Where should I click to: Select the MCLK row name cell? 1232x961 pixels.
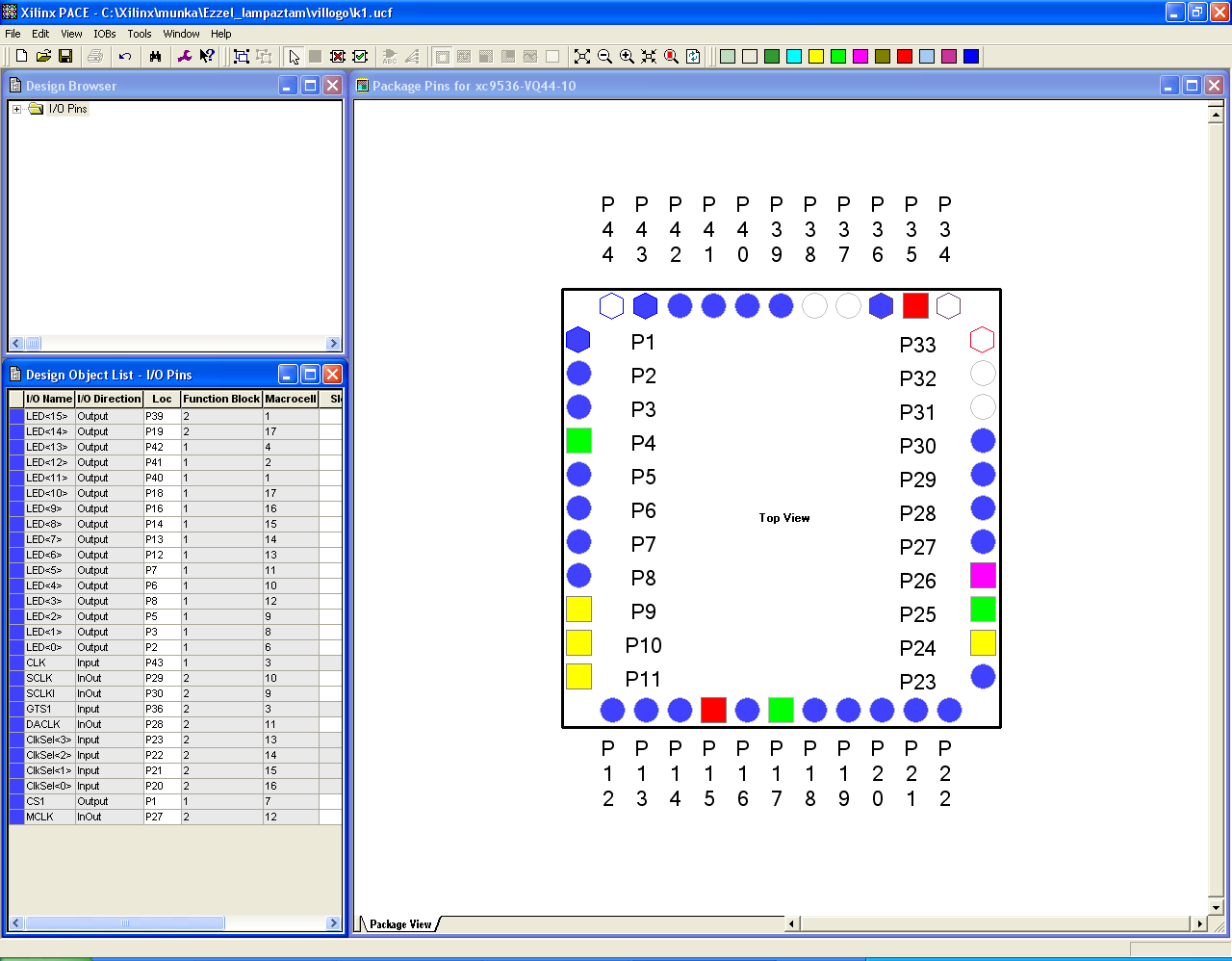[49, 817]
